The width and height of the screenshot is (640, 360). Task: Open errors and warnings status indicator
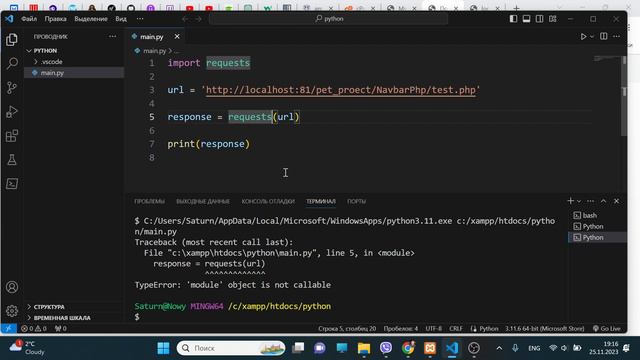(x=34, y=328)
